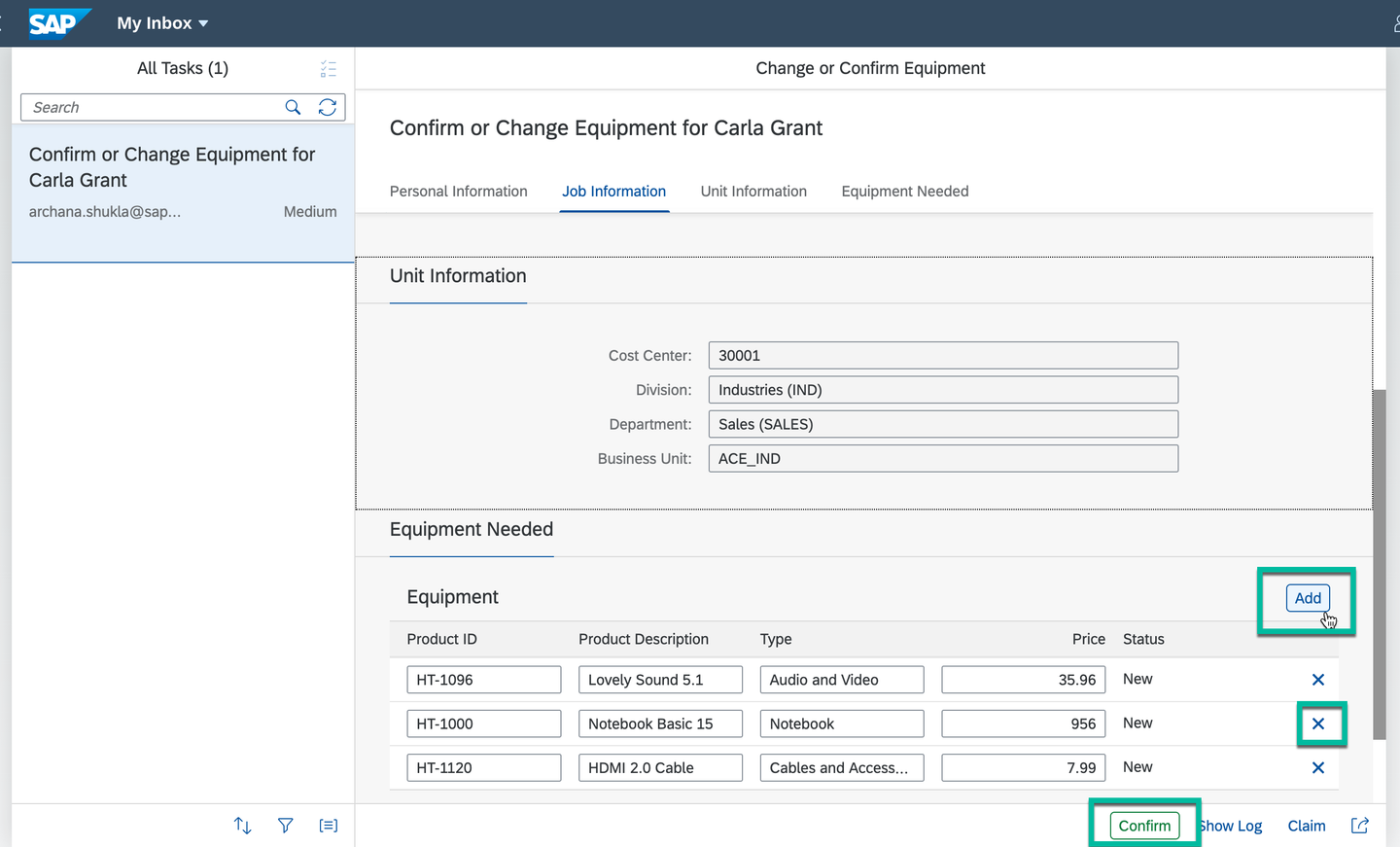The image size is (1400, 847).
Task: Click the New status in the HT-1096 row
Action: coord(1137,679)
